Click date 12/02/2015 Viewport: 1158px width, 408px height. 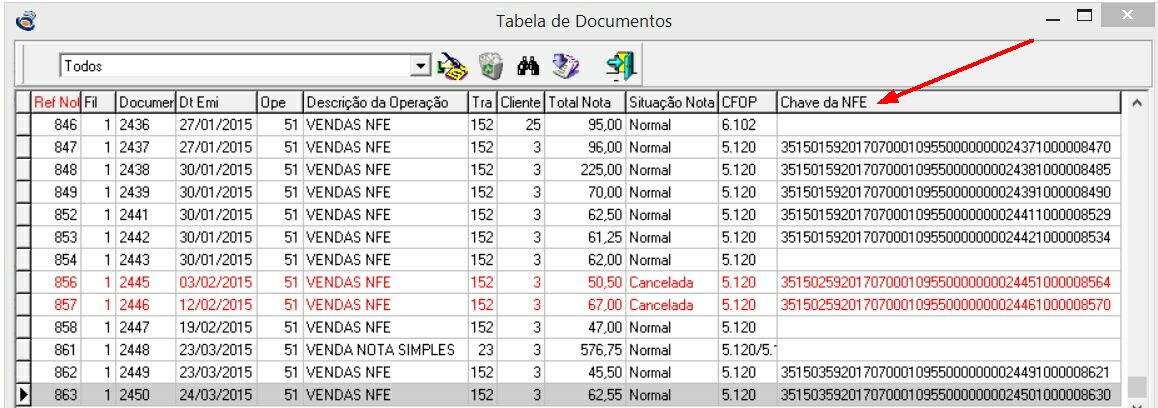pos(216,305)
